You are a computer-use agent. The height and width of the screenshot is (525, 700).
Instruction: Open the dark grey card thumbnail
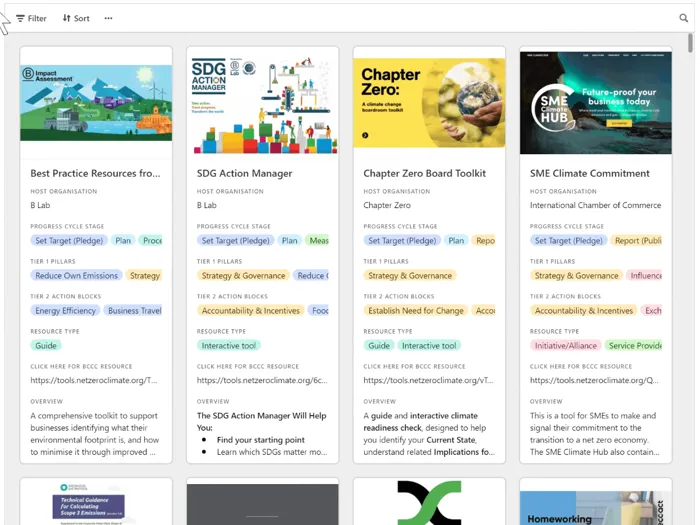[x=262, y=504]
